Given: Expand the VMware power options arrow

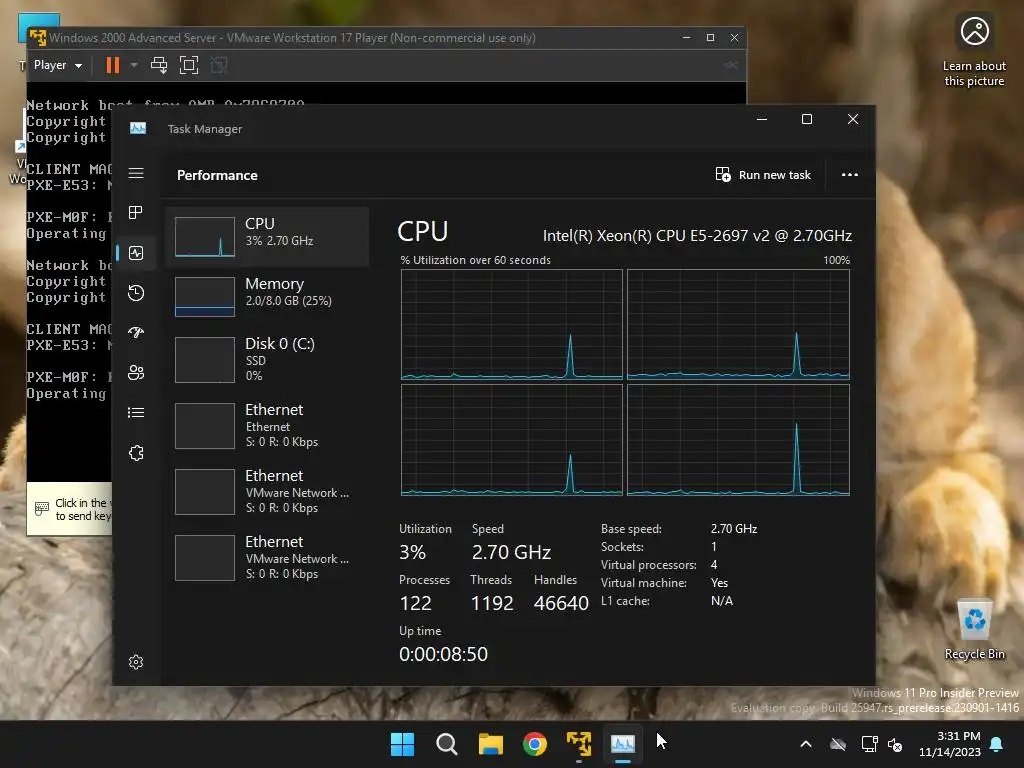Looking at the screenshot, I should pos(134,65).
